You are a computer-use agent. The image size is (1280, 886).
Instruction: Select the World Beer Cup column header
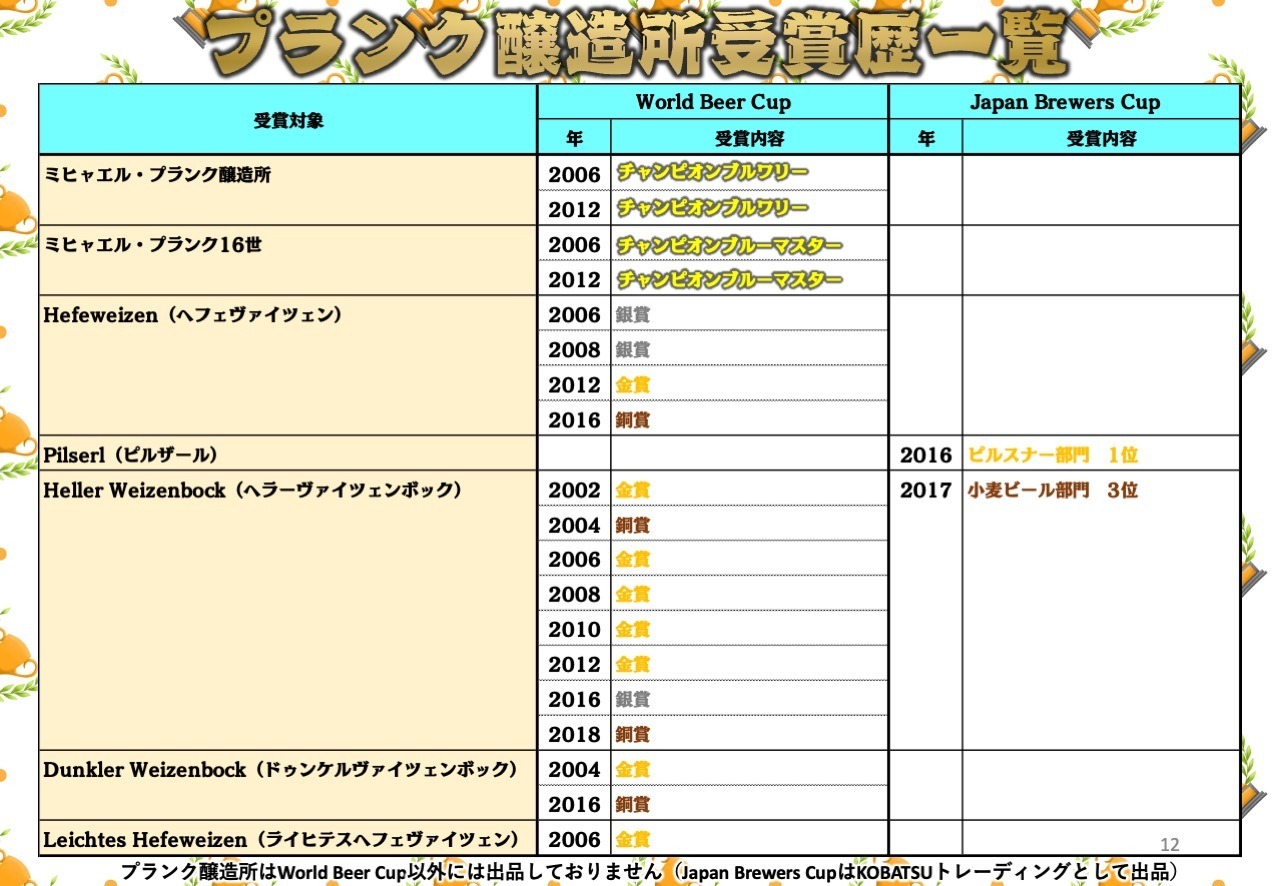(x=713, y=102)
